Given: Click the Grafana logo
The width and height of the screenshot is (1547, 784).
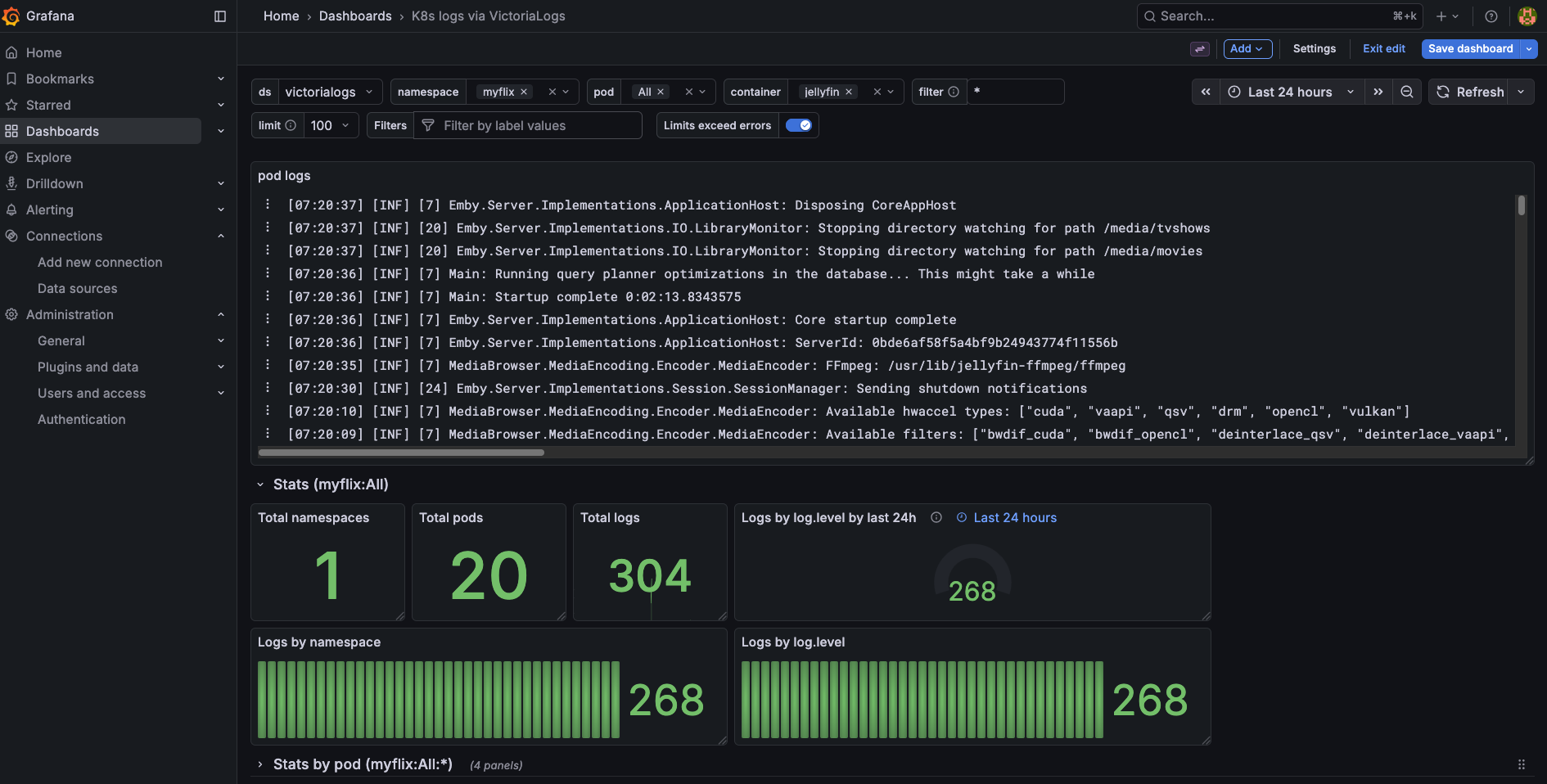Looking at the screenshot, I should [12, 16].
